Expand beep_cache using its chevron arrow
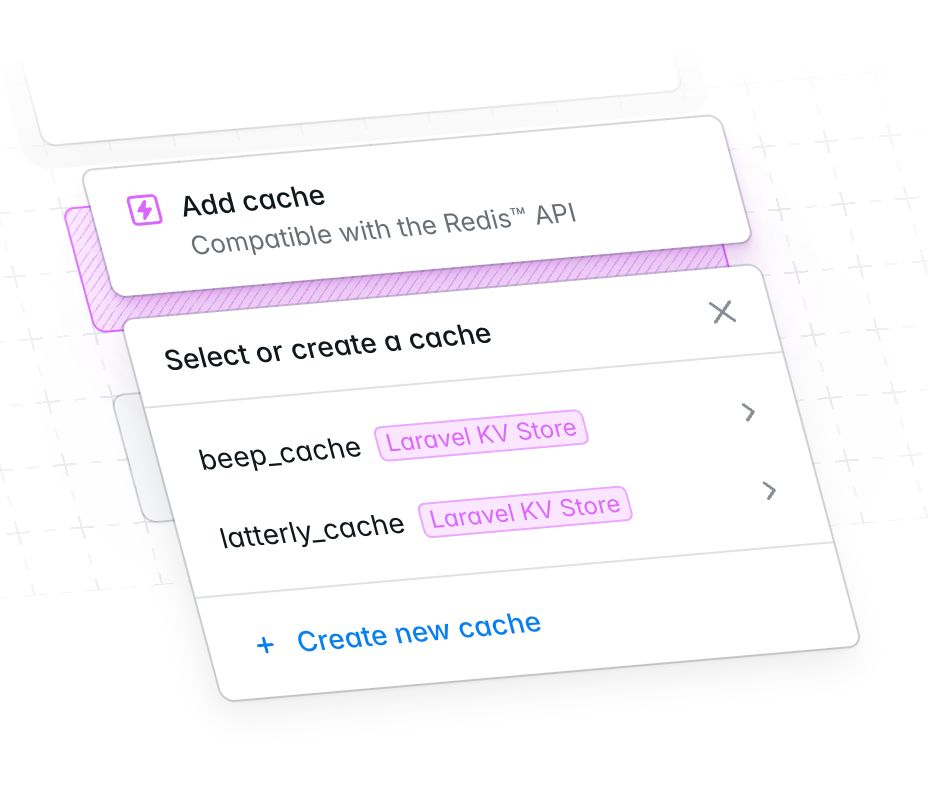 tap(749, 412)
